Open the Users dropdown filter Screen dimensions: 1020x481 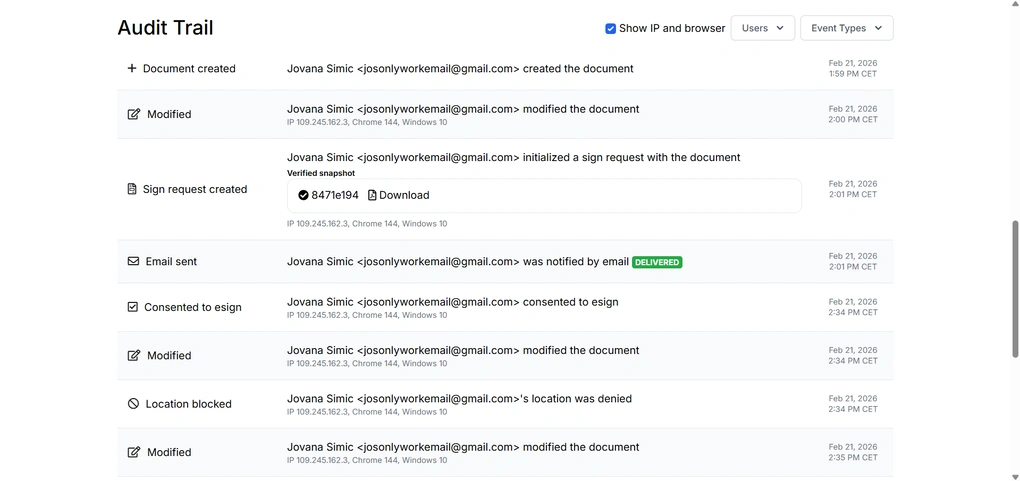762,28
